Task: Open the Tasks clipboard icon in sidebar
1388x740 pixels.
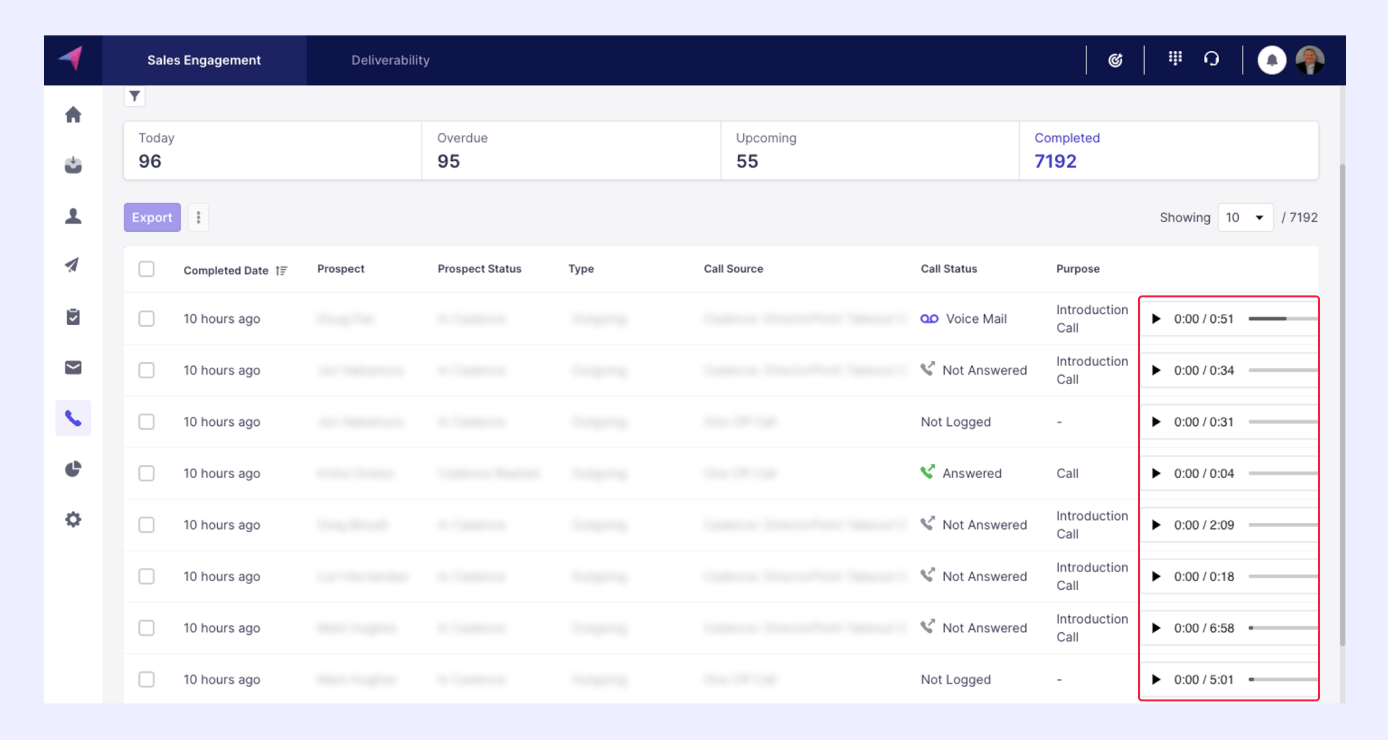Action: (73, 317)
